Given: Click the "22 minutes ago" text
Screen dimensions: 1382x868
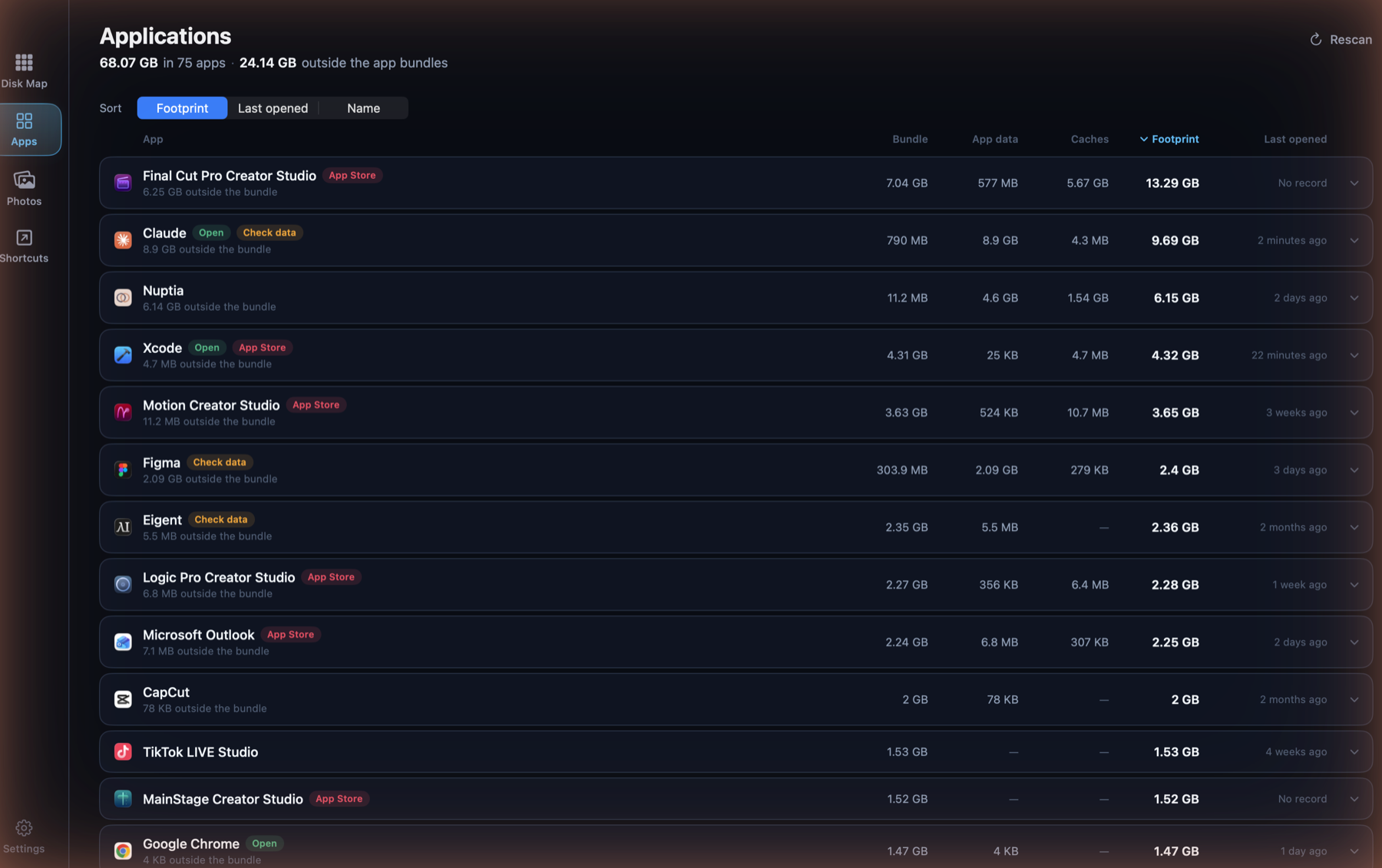Looking at the screenshot, I should coord(1289,355).
